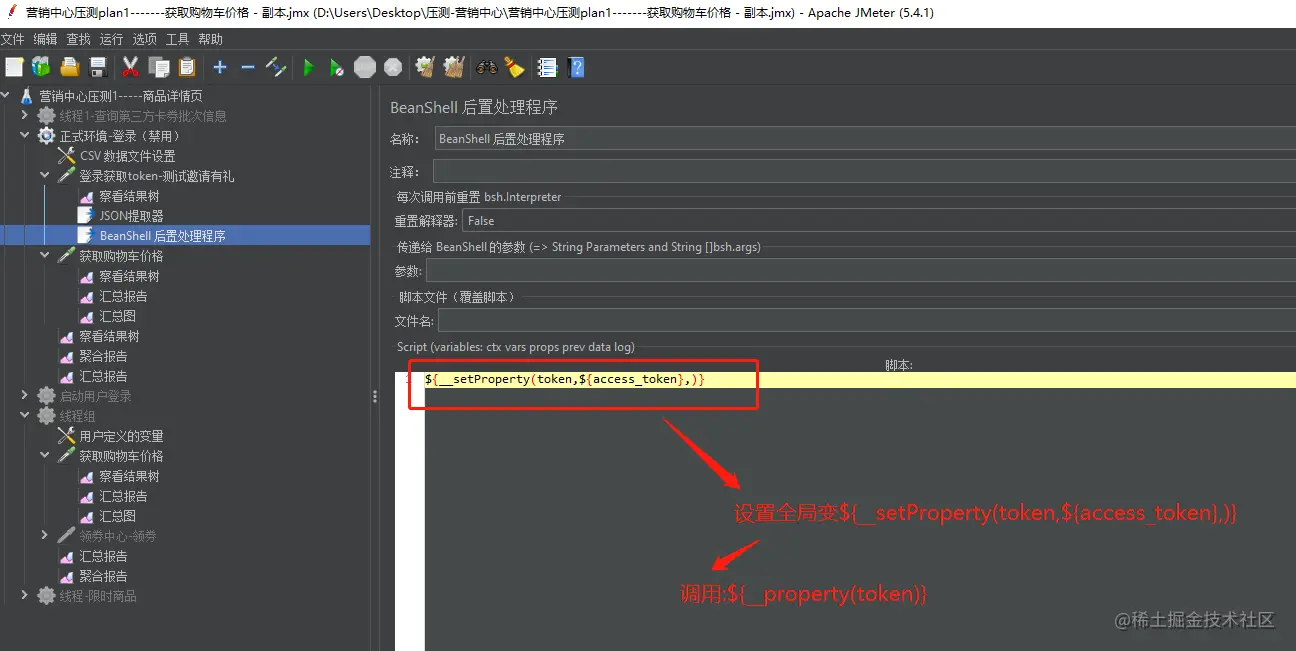
Task: Search the tree with the binoculars icon
Action: [x=487, y=67]
